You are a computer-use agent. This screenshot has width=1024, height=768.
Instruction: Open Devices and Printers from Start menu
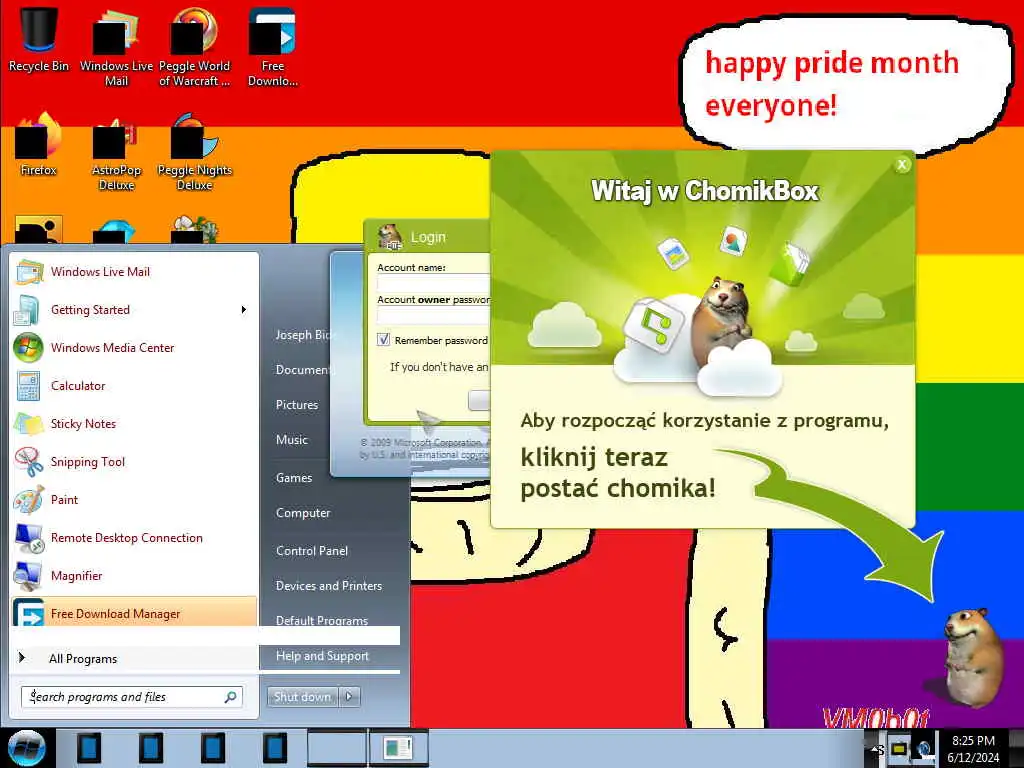pos(328,586)
